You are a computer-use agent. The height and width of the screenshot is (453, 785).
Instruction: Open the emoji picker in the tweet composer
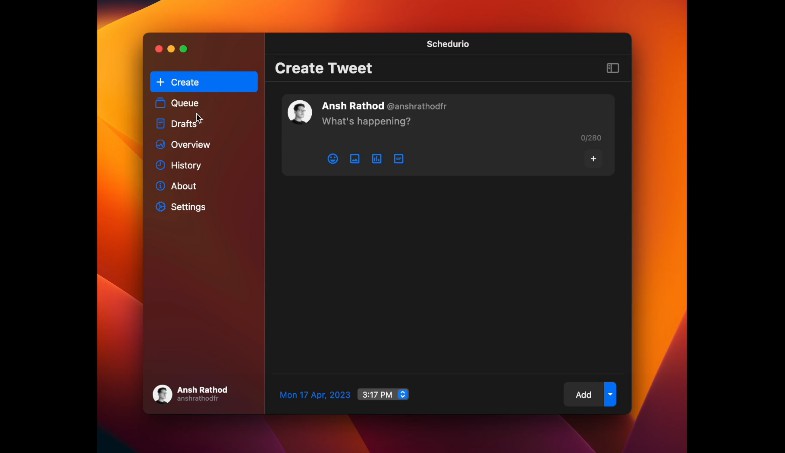(x=333, y=159)
